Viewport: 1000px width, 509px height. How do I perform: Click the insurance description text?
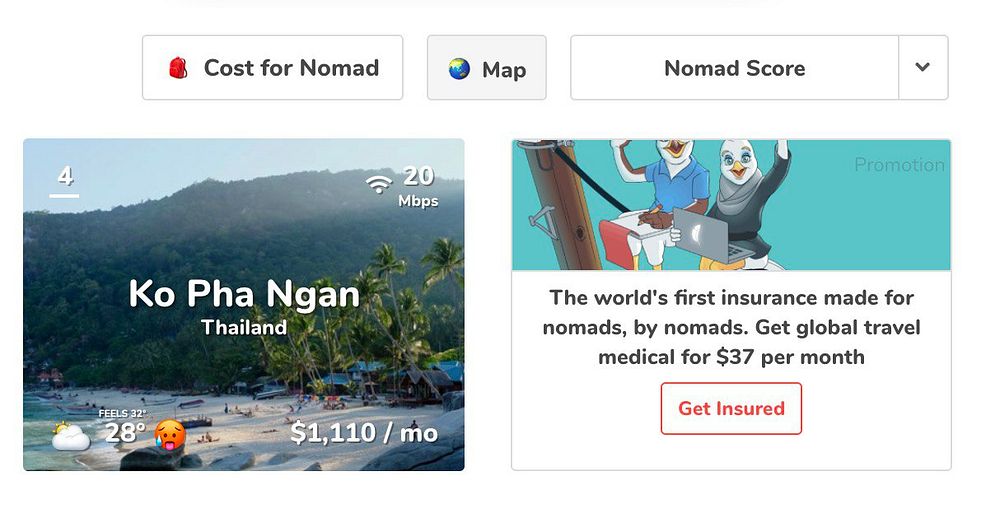(731, 327)
